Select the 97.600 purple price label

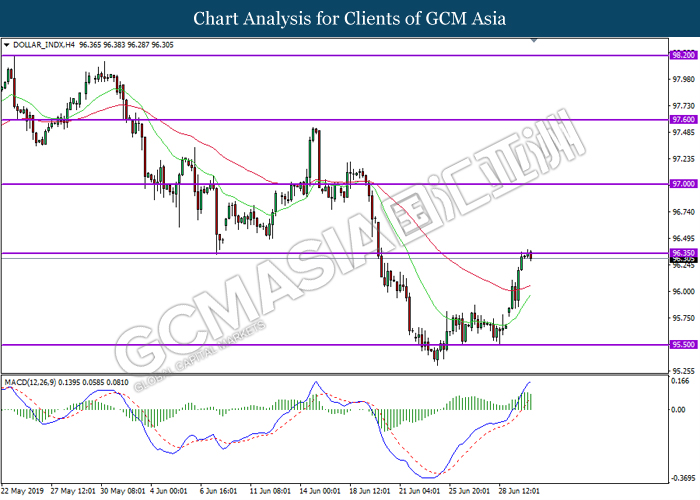(x=684, y=119)
